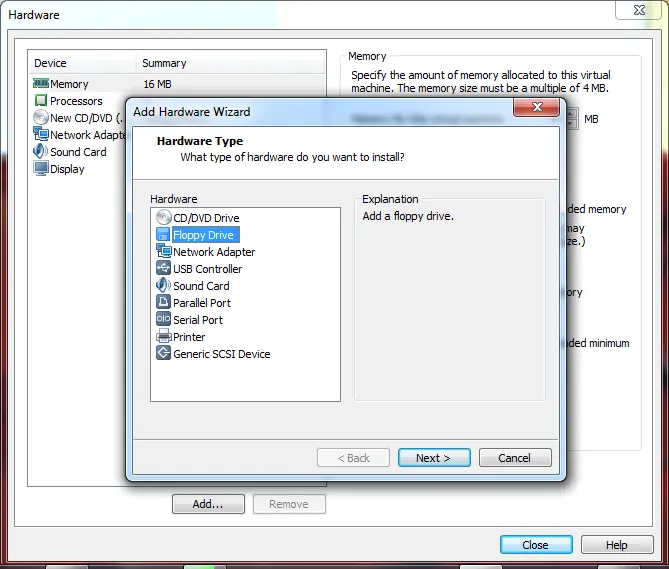The image size is (669, 569).
Task: Close the Add Hardware Wizard dialog
Action: click(537, 107)
